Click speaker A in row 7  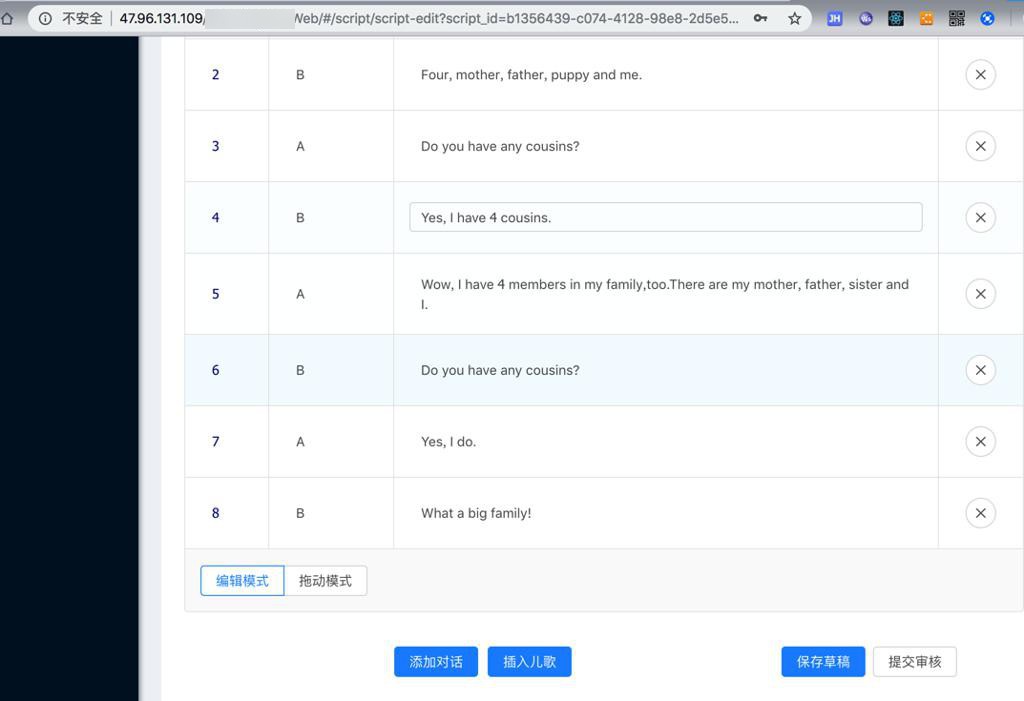click(x=300, y=442)
